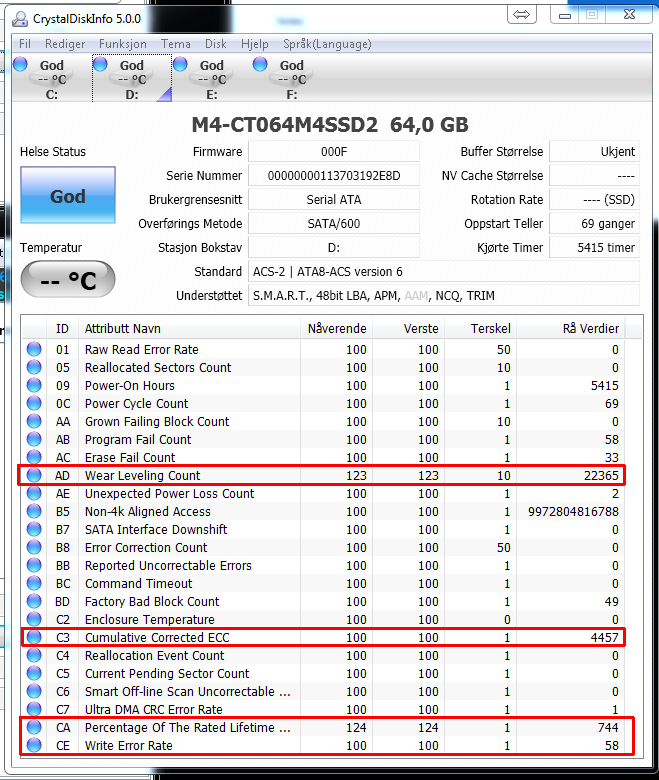Viewport: 659px width, 780px height.
Task: Select the E: drive tab
Action: pos(212,79)
